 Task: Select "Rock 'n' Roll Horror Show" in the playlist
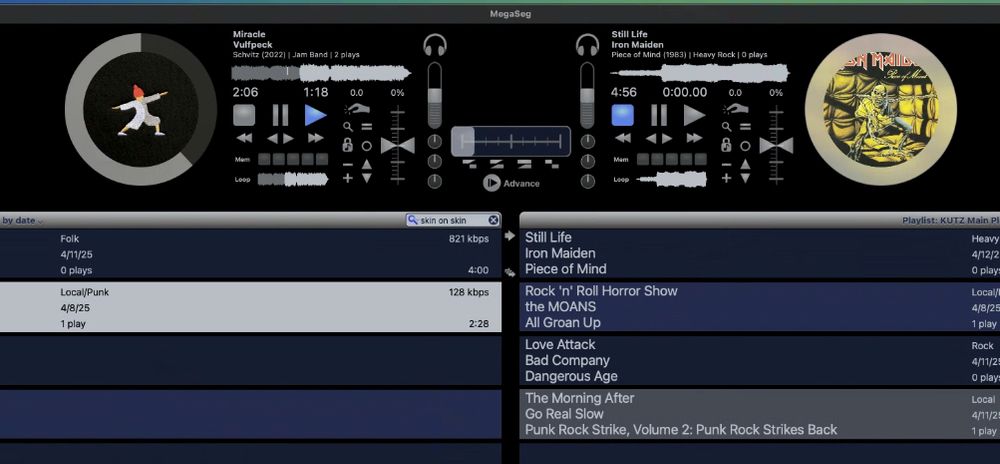(x=760, y=307)
